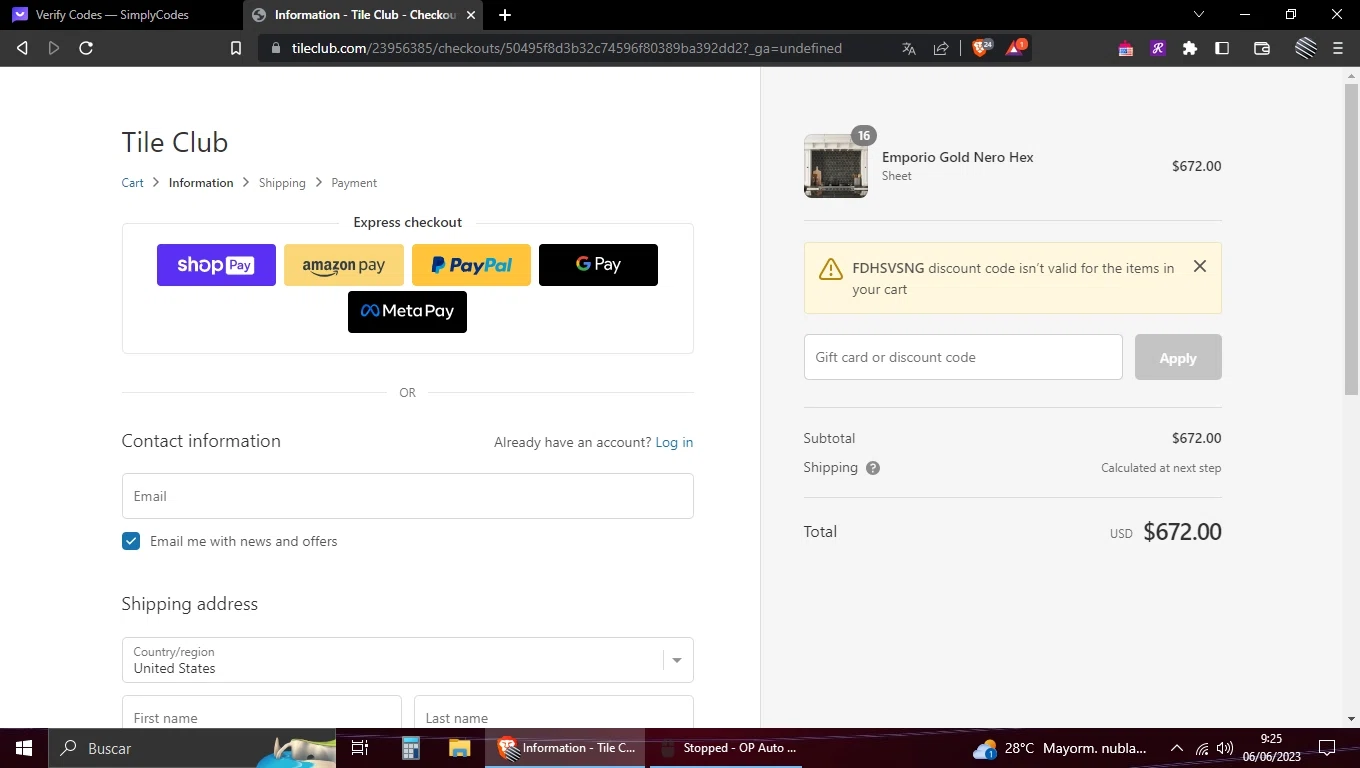Image resolution: width=1360 pixels, height=768 pixels.
Task: Open the browser hamburger menu
Action: click(x=1338, y=48)
